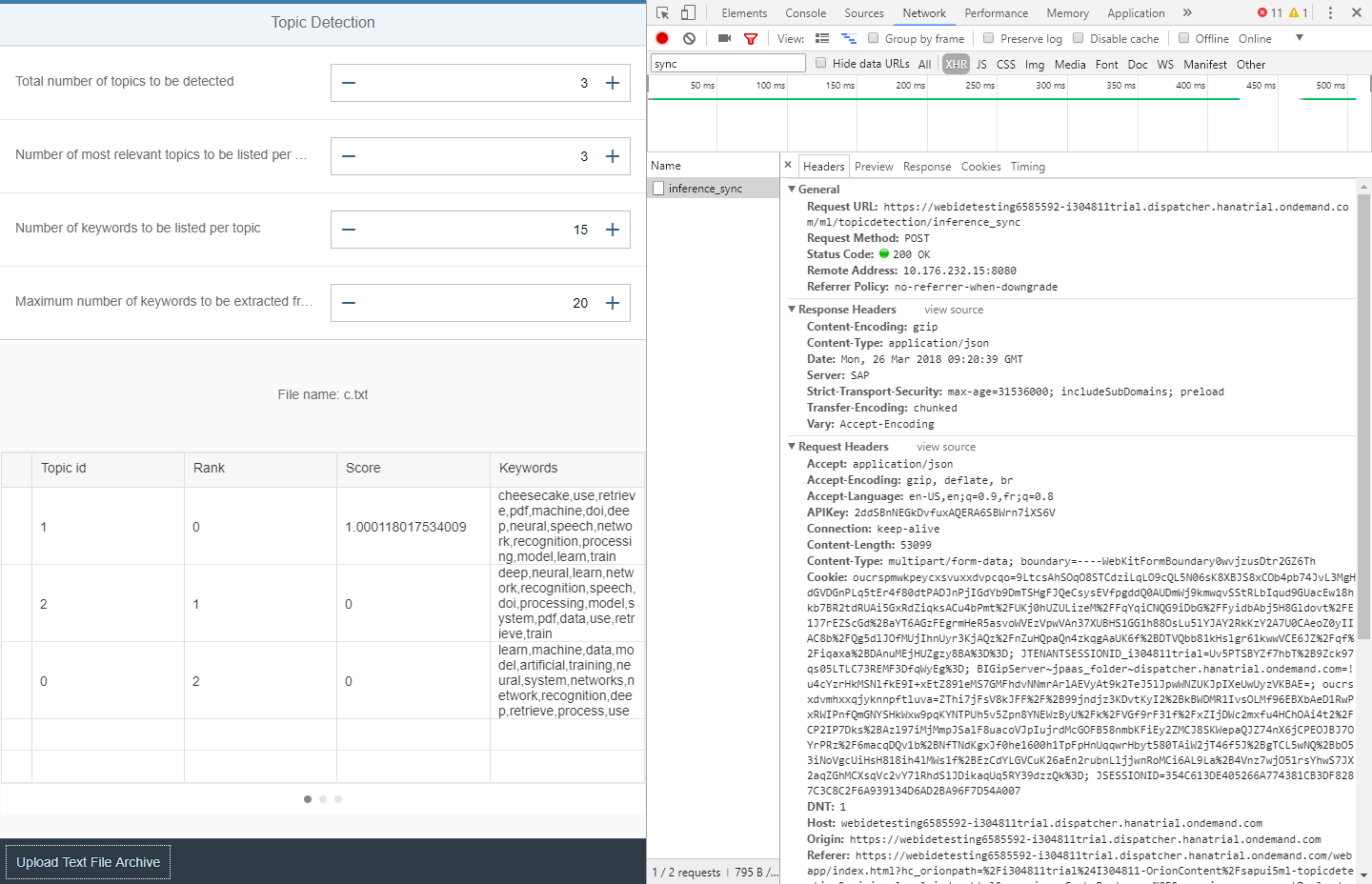Screen dimensions: 1372x884
Task: Open the network filter options
Action: pos(751,38)
